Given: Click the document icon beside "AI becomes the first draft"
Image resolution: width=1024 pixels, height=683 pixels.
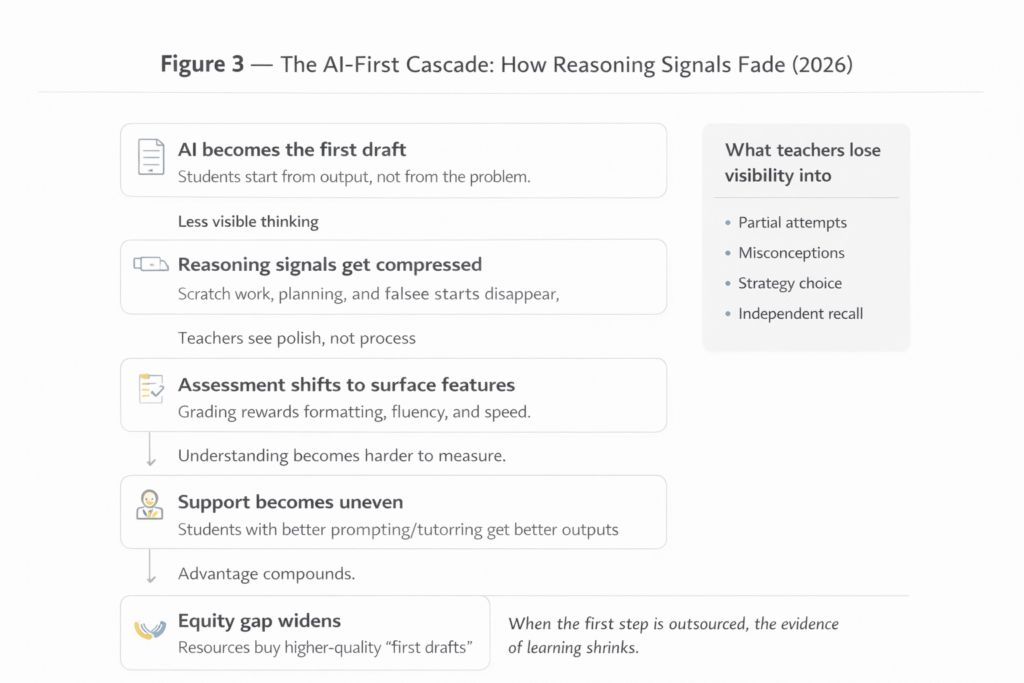Looking at the screenshot, I should coord(150,158).
